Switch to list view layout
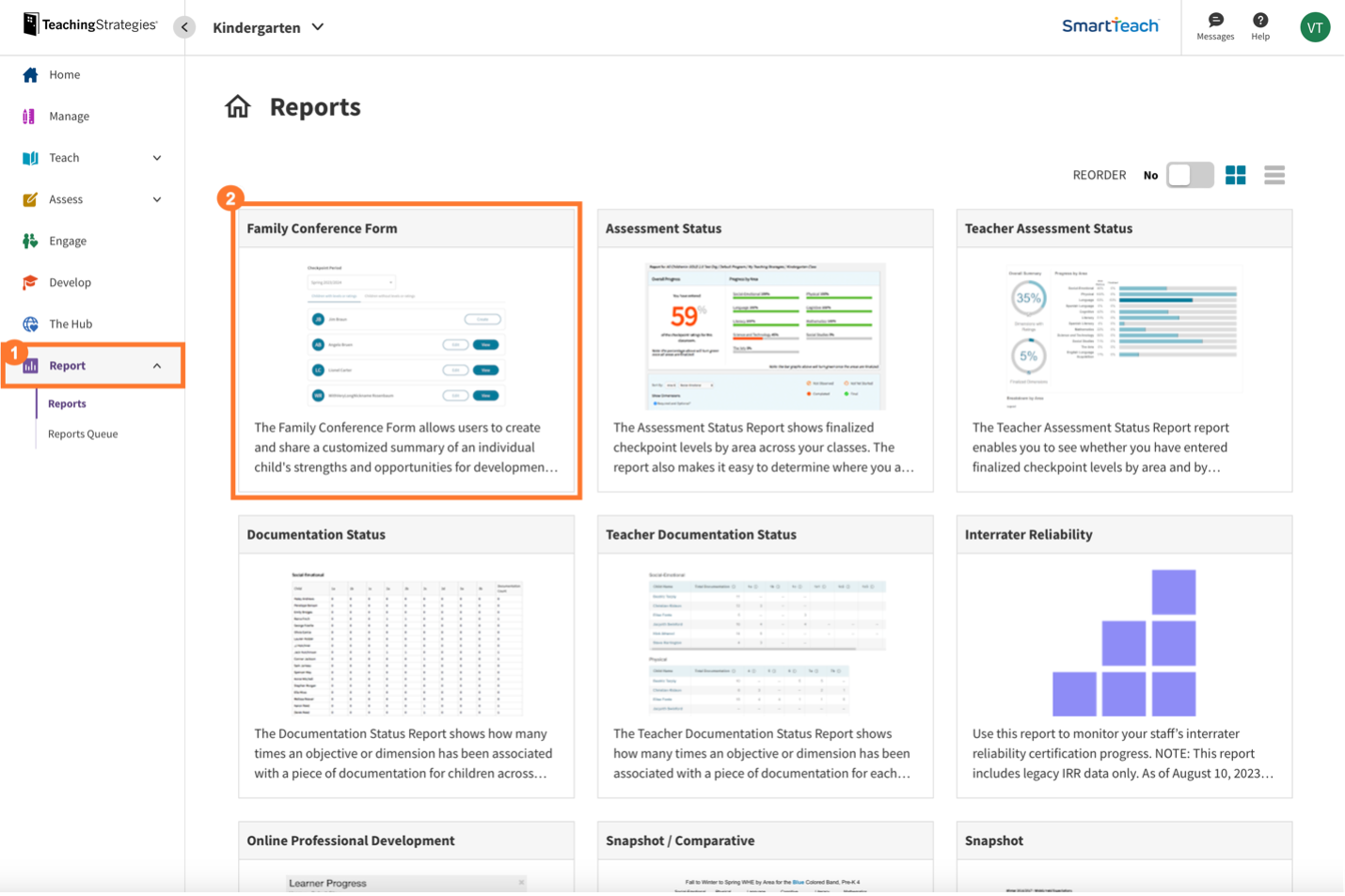Viewport: 1345px width, 896px height. tap(1274, 175)
